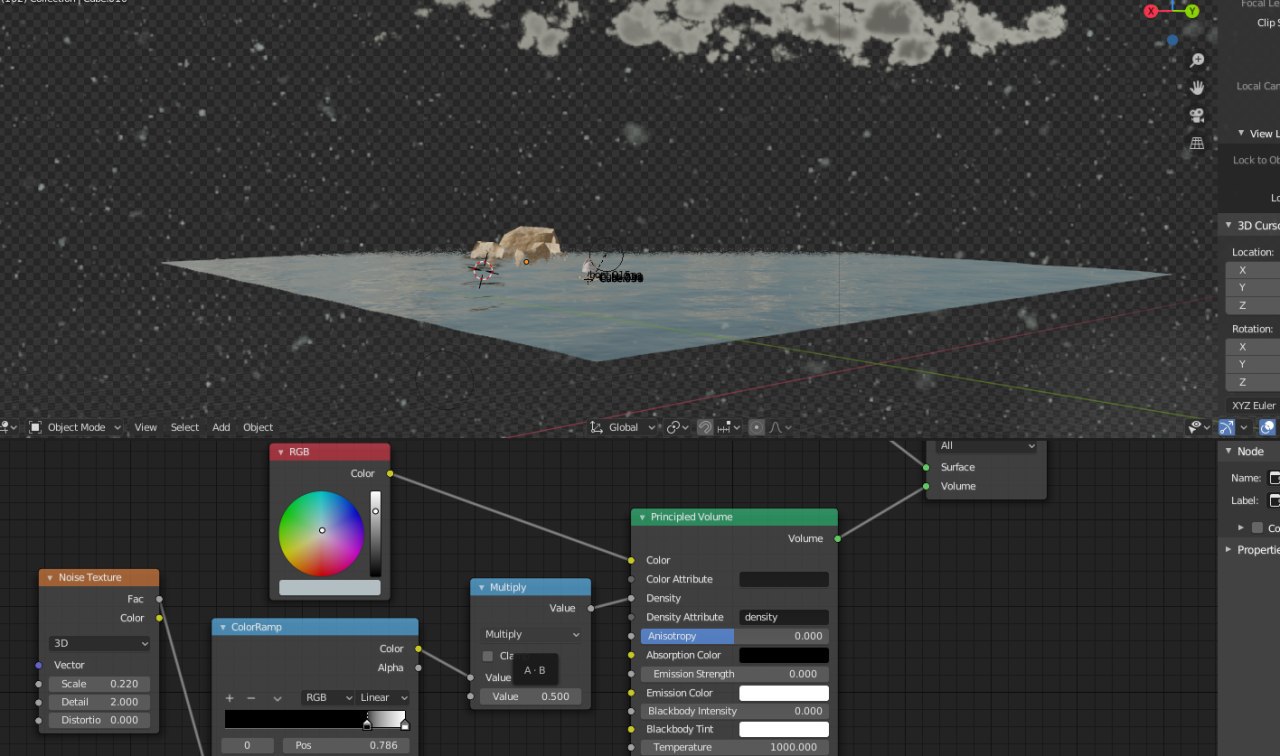This screenshot has height=756, width=1280.
Task: Click the transform orientation axes icon
Action: (x=597, y=427)
